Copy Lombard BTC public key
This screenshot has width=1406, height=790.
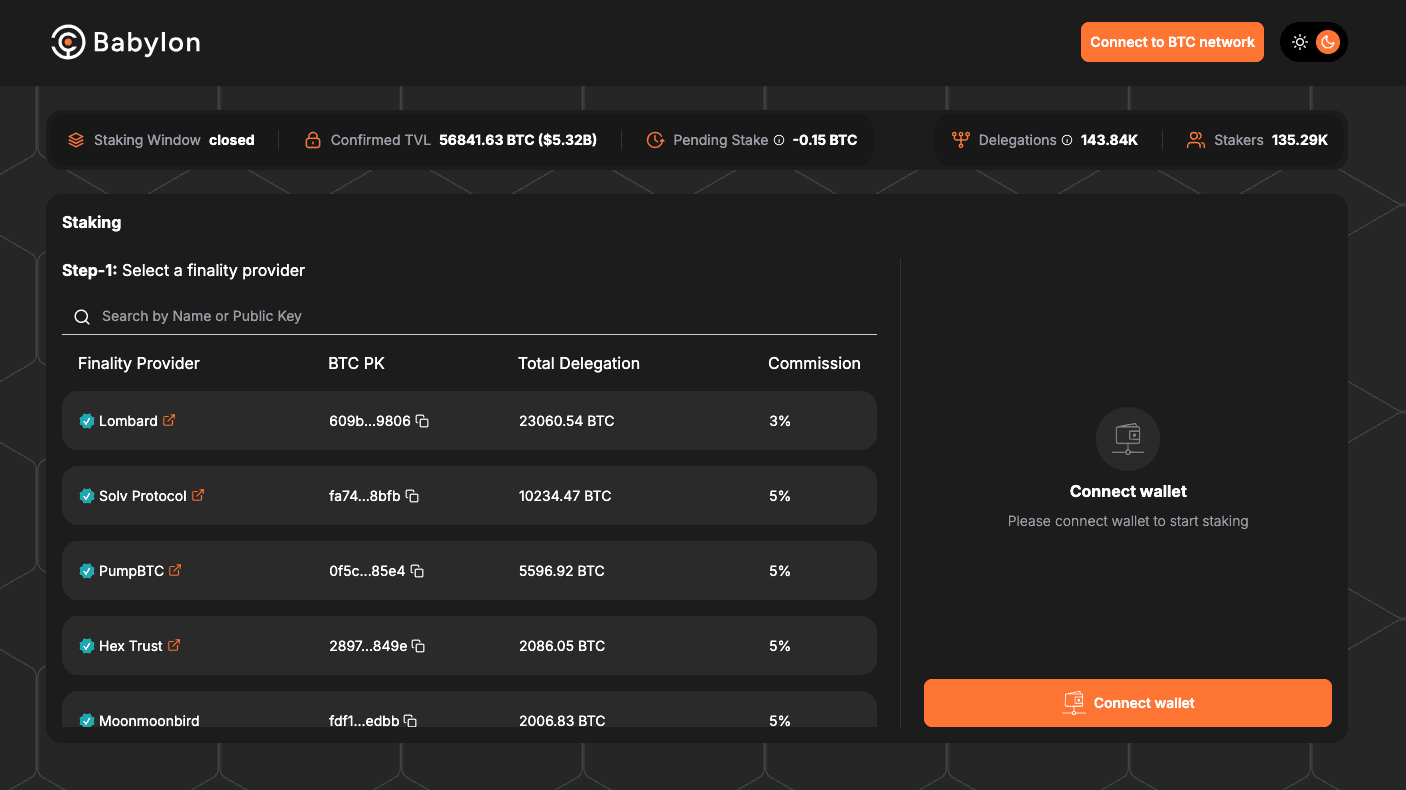pos(422,421)
